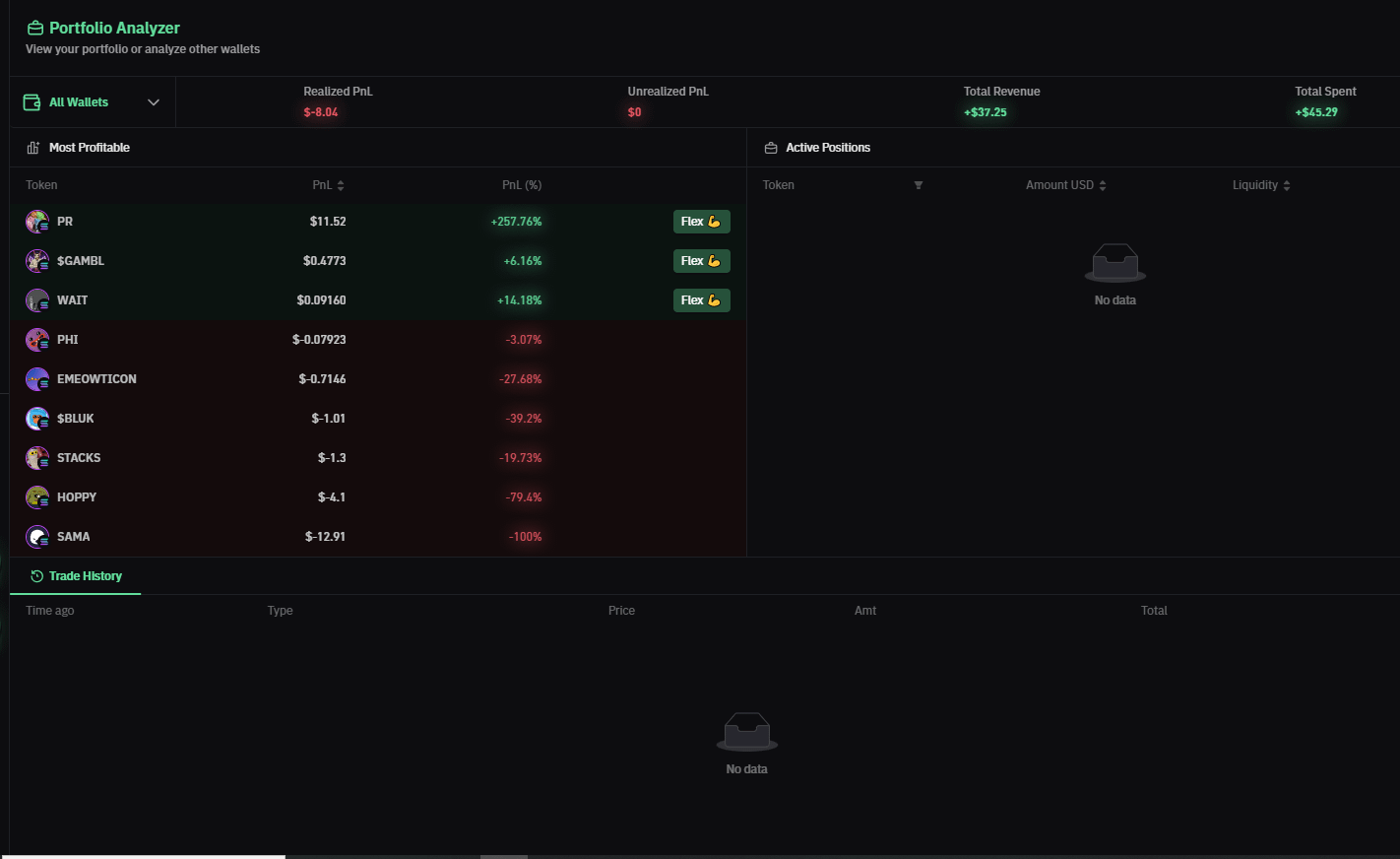Toggle sort order on the PnL column
The width and height of the screenshot is (1400, 859).
coord(340,184)
